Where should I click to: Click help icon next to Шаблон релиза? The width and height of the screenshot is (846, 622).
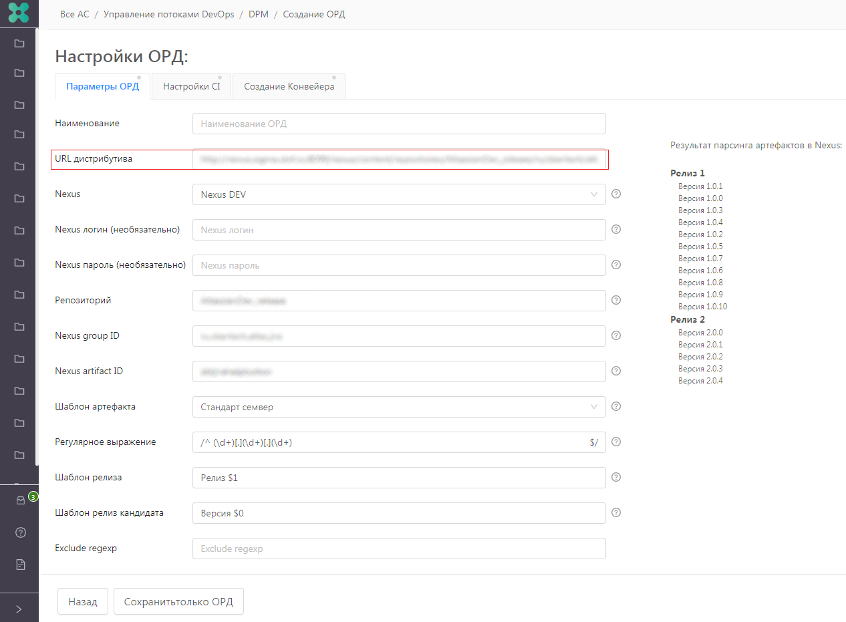point(616,477)
